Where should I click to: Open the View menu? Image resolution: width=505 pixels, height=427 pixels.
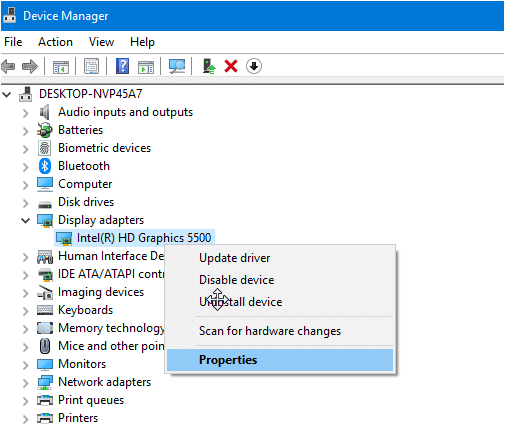pos(101,42)
